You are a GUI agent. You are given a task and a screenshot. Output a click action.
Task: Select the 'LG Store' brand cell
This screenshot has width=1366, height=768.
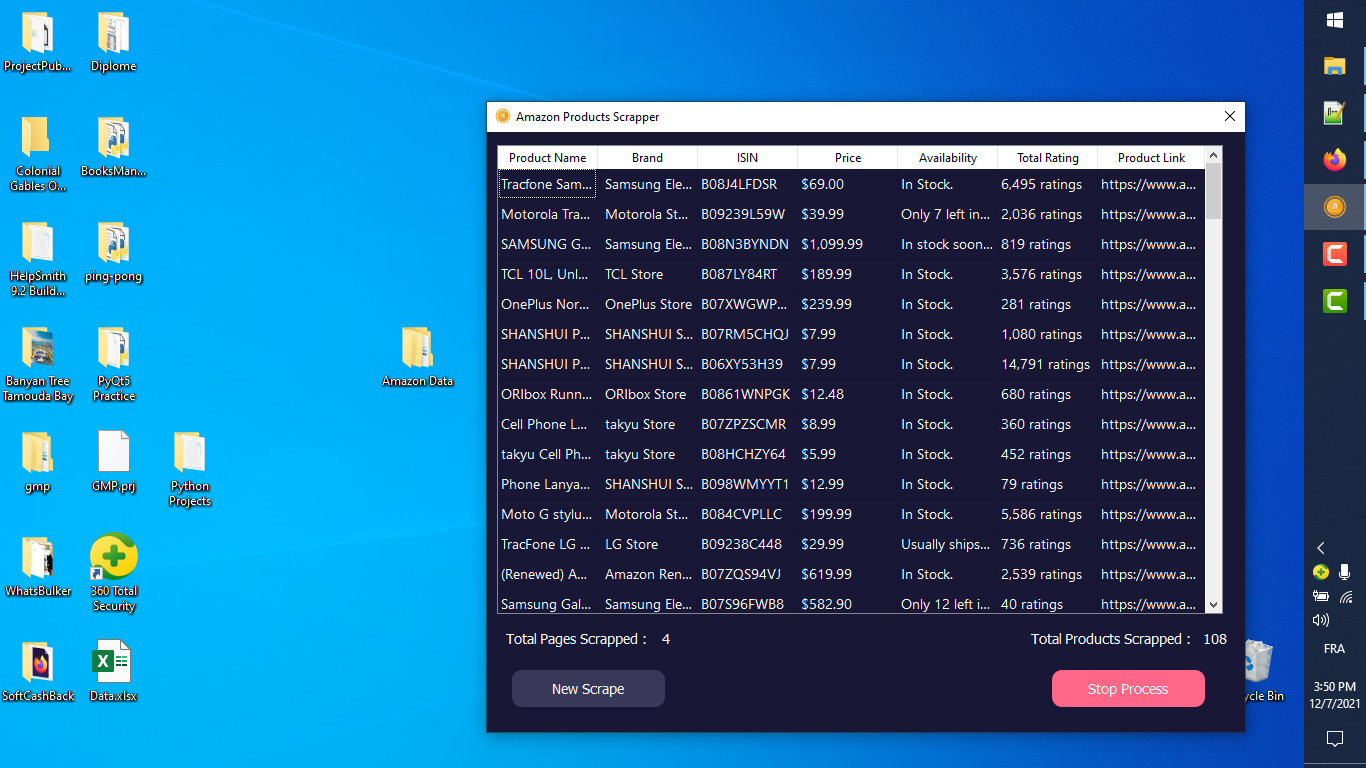click(x=648, y=544)
